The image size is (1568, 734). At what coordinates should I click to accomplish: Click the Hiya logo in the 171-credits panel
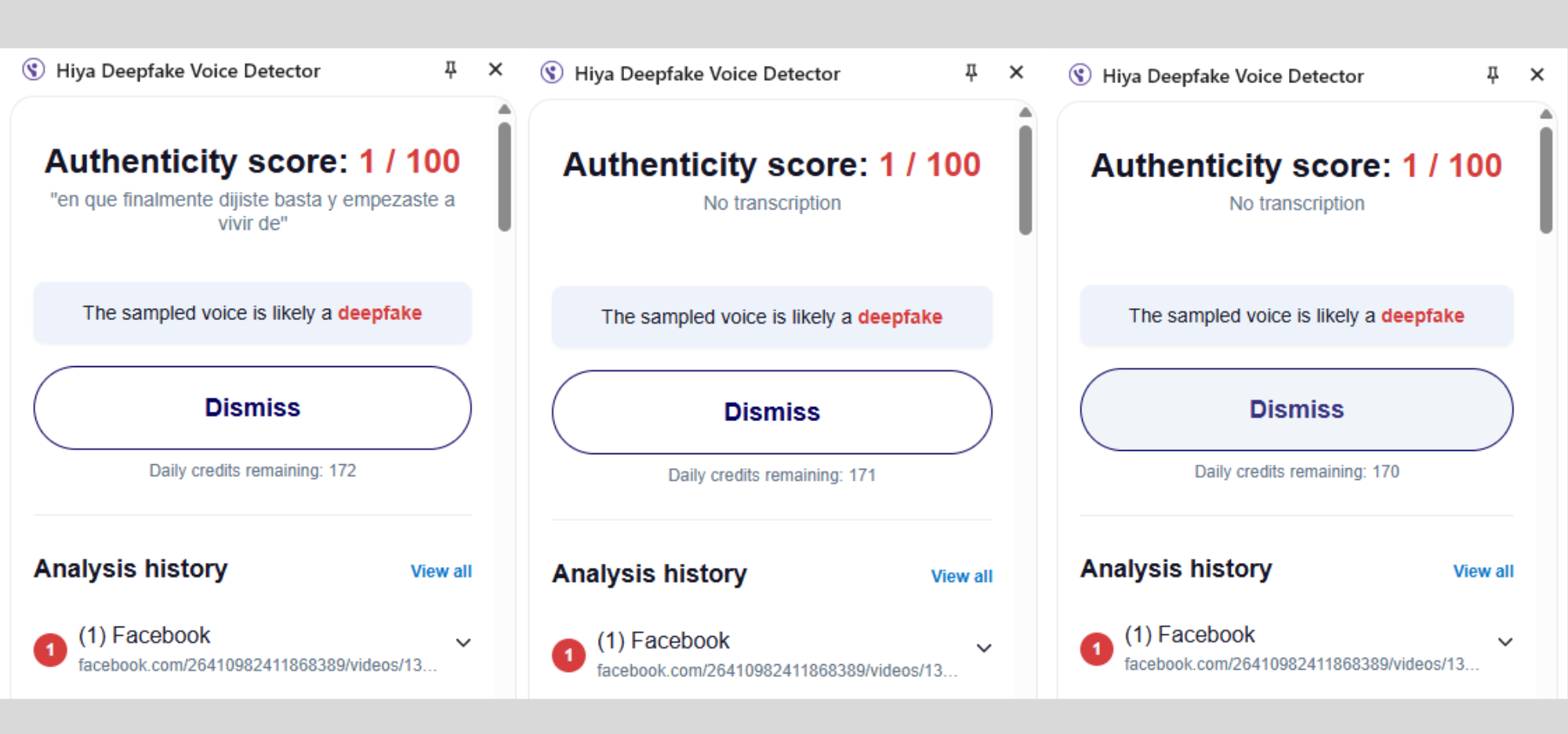[552, 73]
